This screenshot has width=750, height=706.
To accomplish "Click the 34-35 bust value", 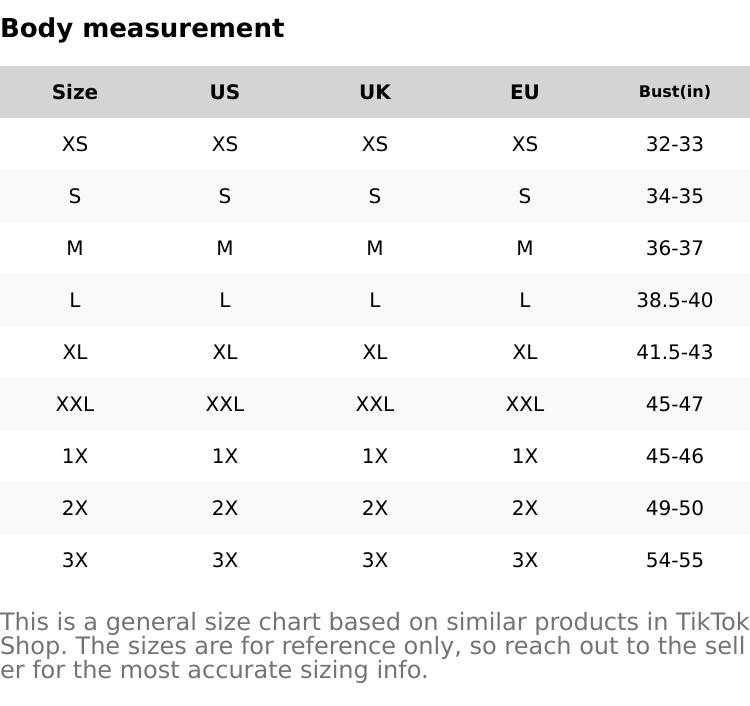I will click(675, 196).
